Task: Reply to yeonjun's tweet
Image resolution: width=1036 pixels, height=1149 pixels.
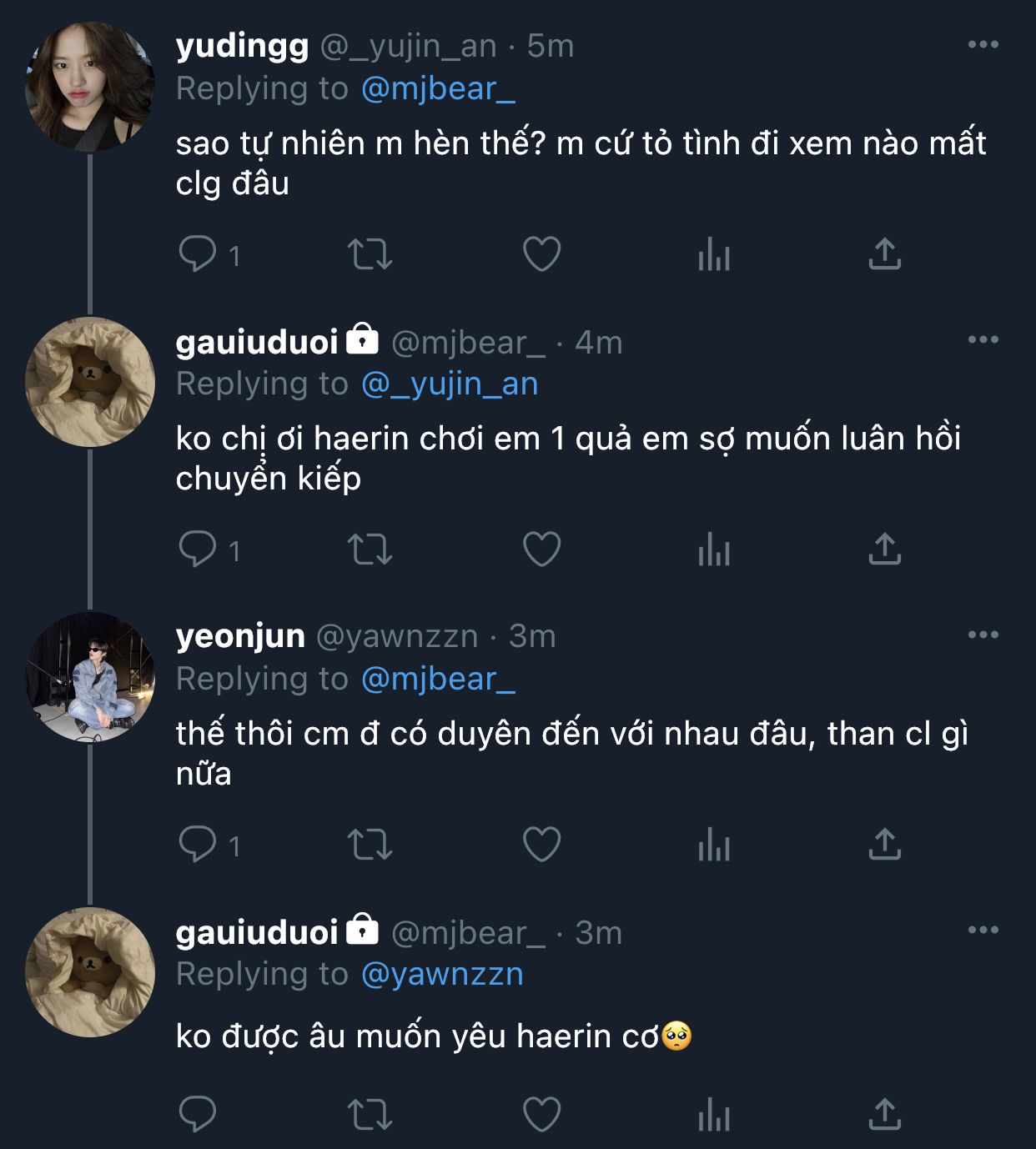Action: tap(198, 845)
